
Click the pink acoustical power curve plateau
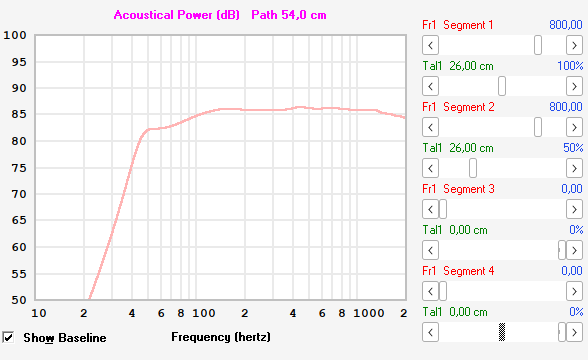(262, 110)
